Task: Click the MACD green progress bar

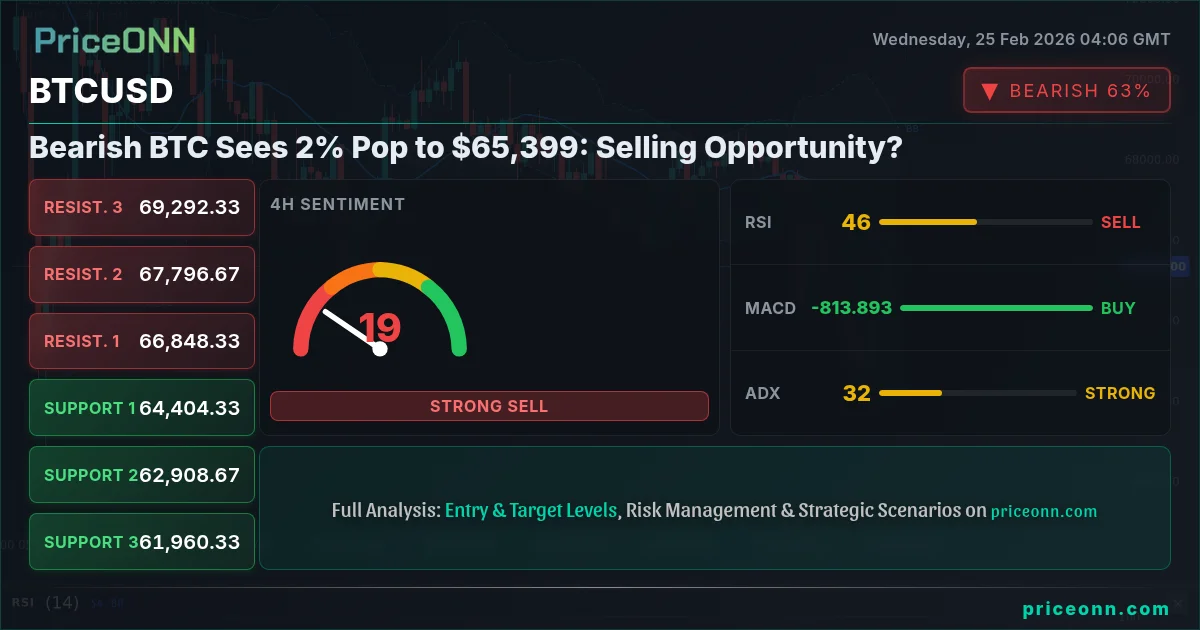Action: click(x=996, y=308)
